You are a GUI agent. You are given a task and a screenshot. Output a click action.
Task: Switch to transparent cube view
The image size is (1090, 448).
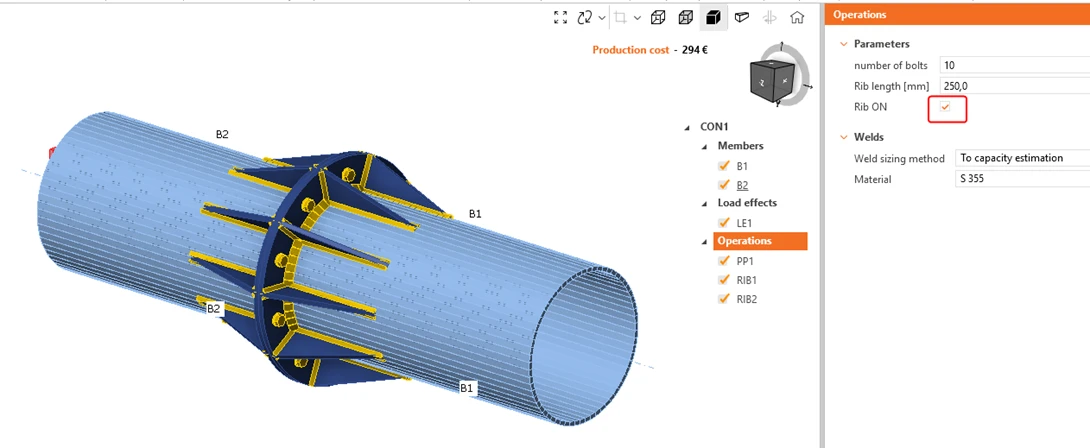tap(685, 17)
